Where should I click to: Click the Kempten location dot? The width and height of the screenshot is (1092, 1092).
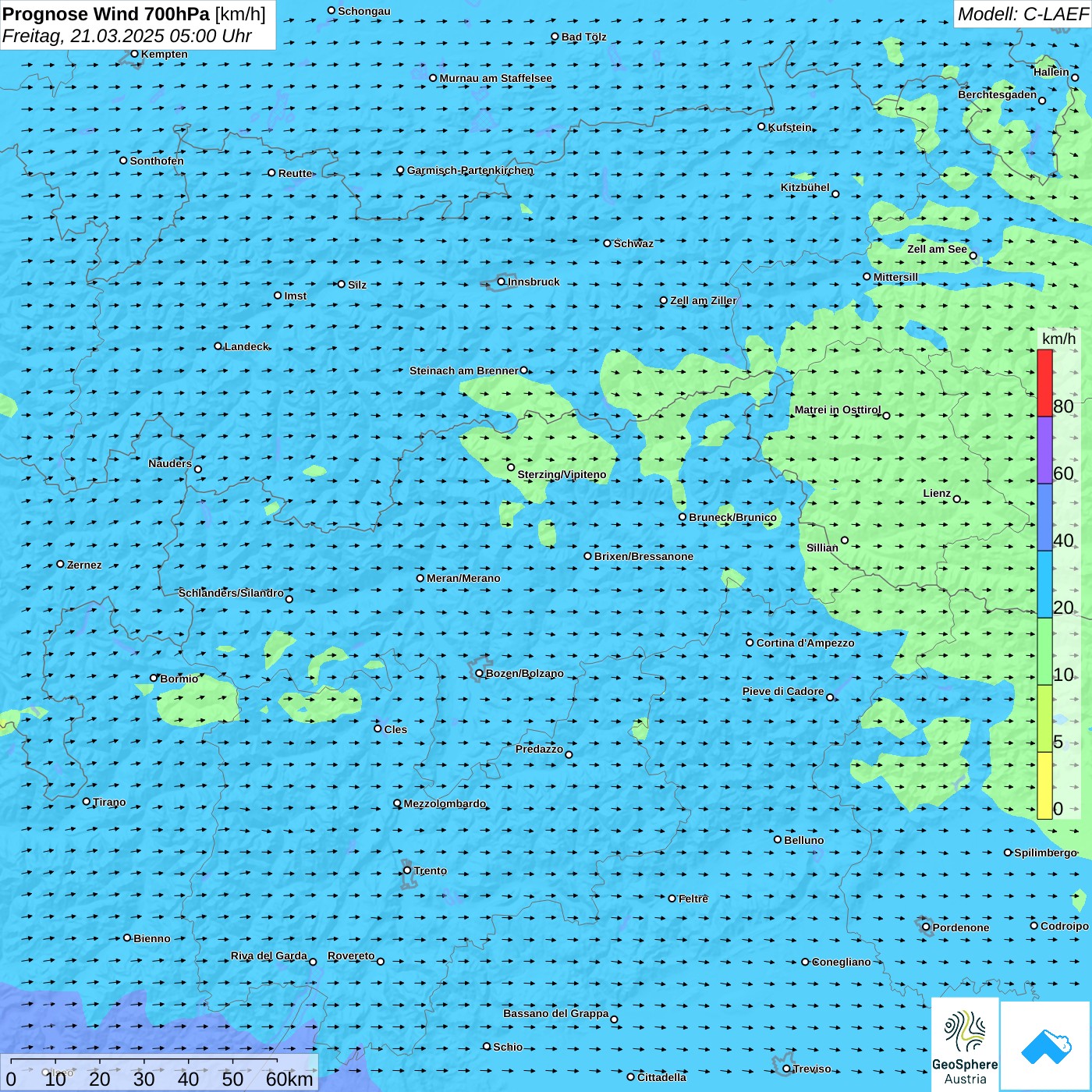pos(134,54)
